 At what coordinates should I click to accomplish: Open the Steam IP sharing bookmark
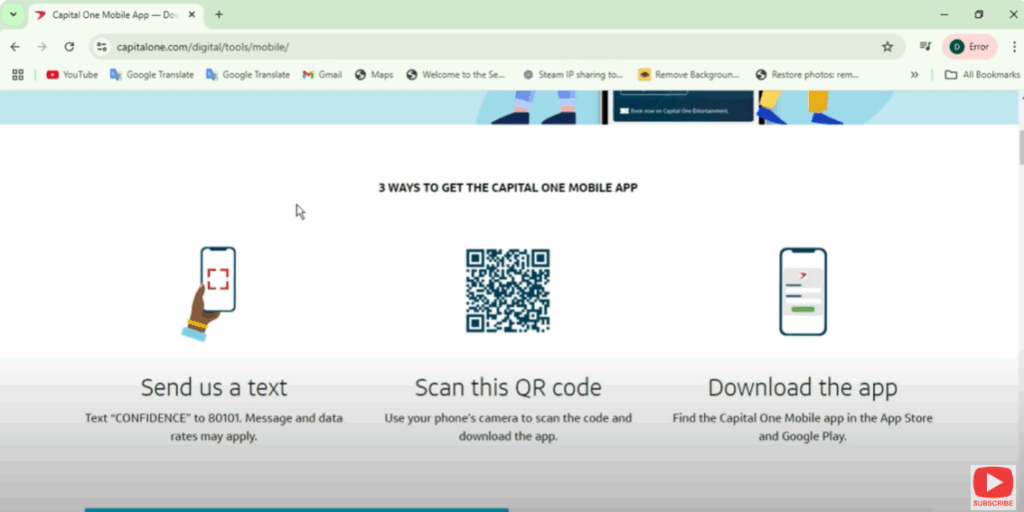(x=573, y=74)
